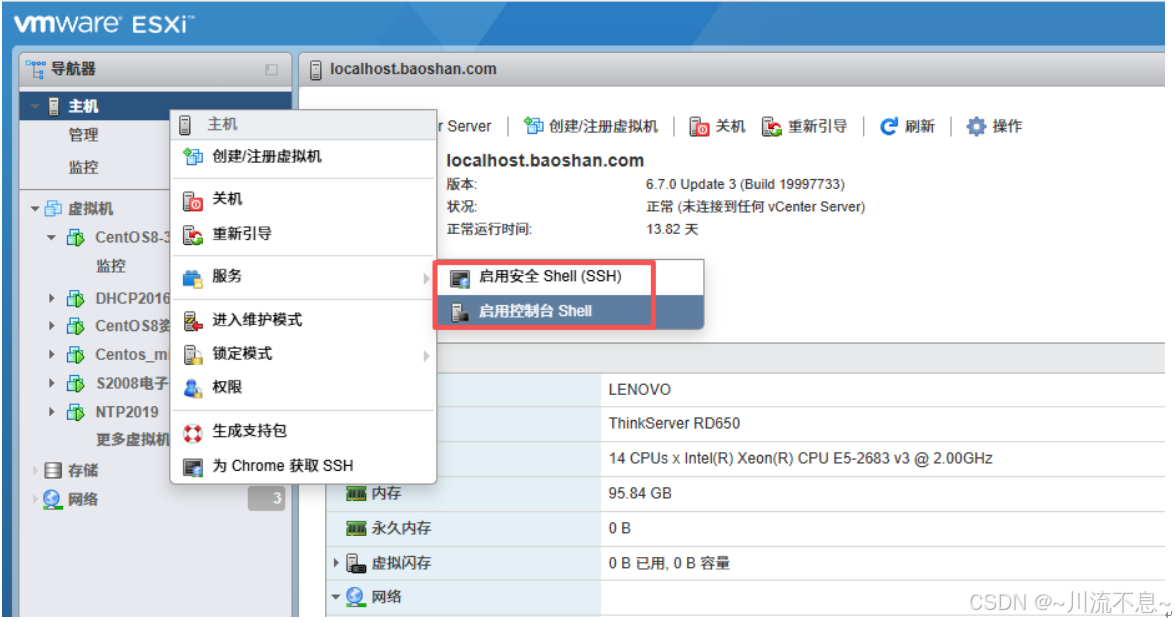1175x622 pixels.
Task: Click the 14 CPUs x Intel Xeon value
Action: 800,458
